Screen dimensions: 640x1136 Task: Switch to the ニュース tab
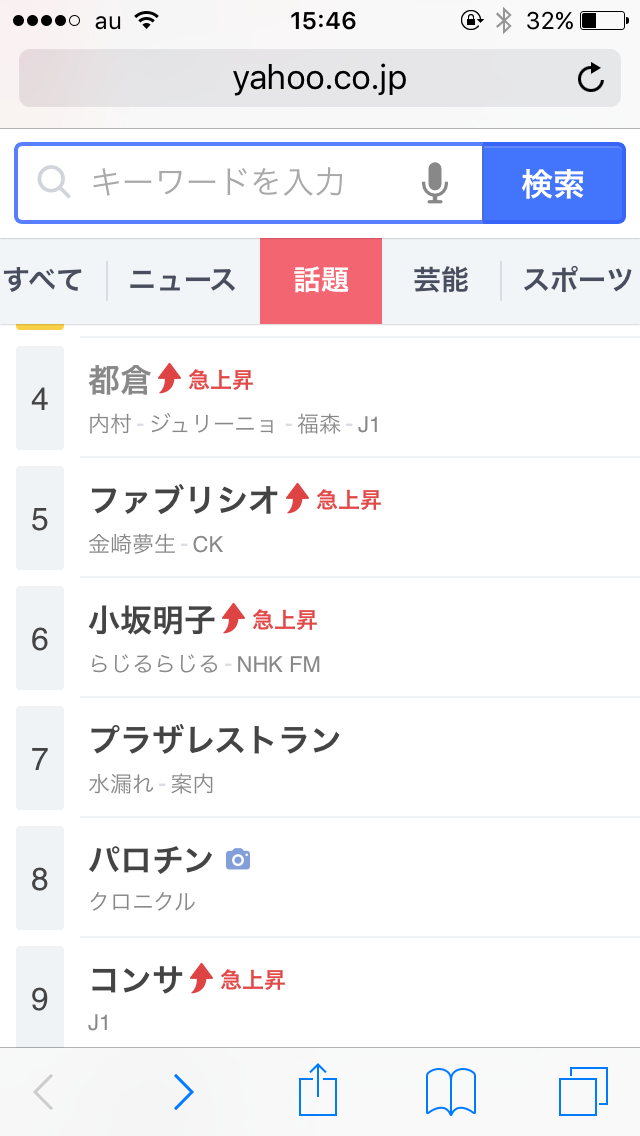pyautogui.click(x=182, y=281)
